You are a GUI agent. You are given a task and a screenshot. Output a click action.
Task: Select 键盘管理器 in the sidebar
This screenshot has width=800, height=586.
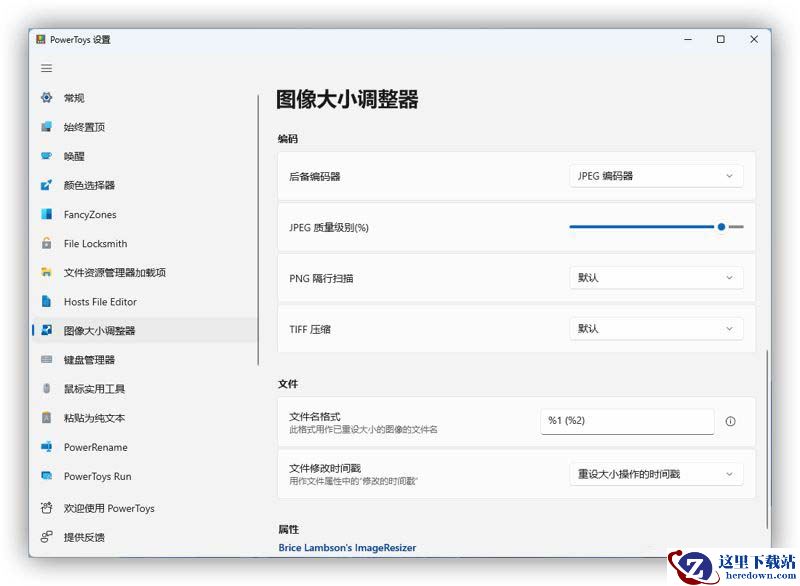[146, 360]
